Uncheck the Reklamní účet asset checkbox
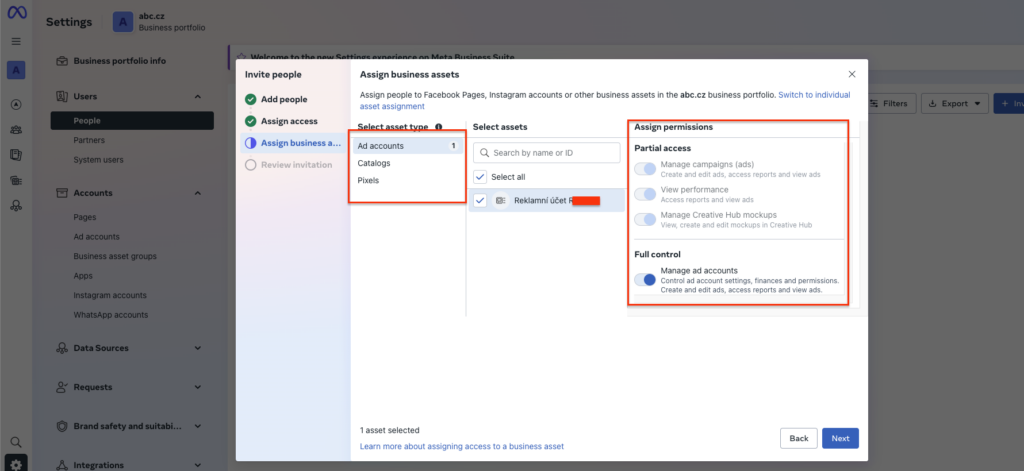The image size is (1024, 471). pos(480,201)
